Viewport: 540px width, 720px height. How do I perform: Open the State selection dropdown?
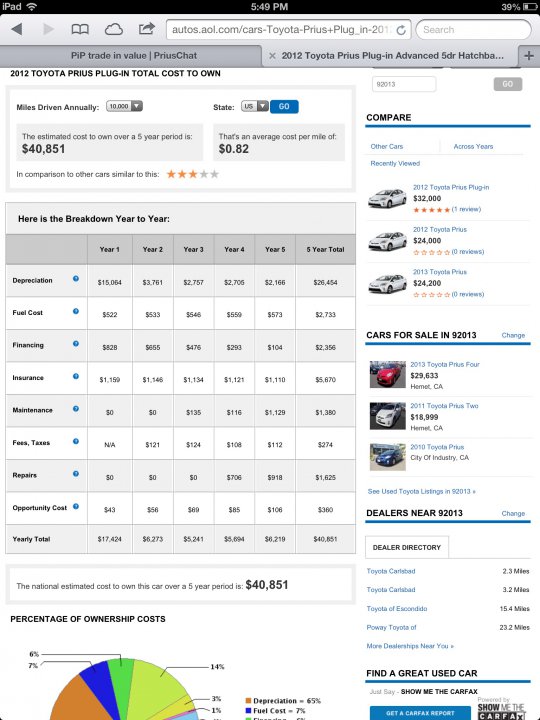pyautogui.click(x=255, y=106)
